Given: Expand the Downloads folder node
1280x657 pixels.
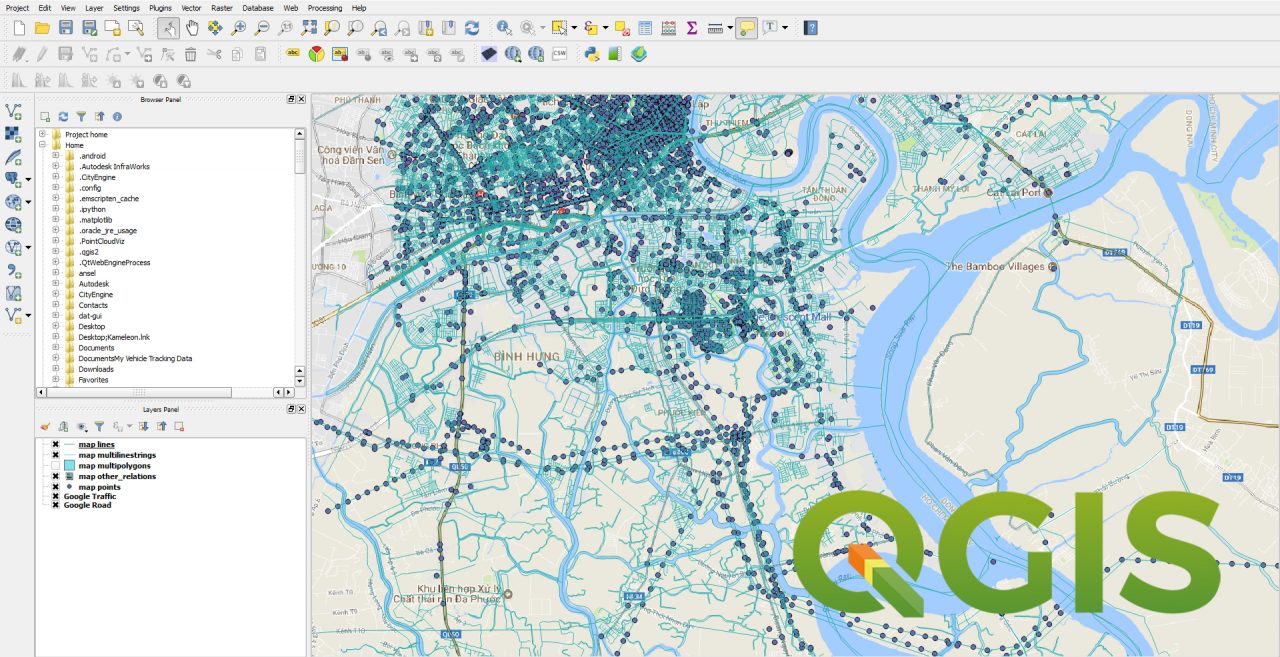Looking at the screenshot, I should [x=56, y=369].
